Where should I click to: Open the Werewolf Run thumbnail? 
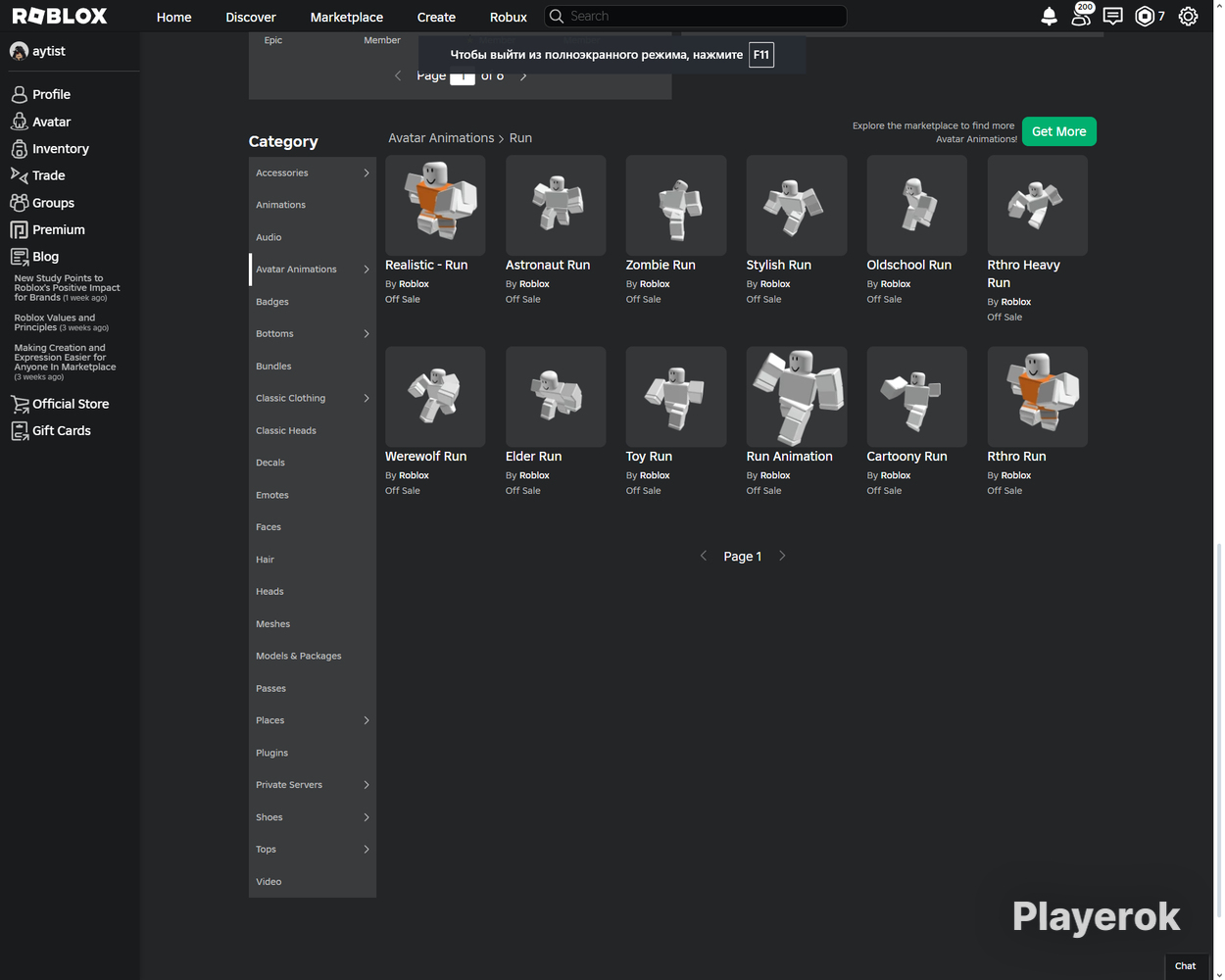click(x=435, y=396)
